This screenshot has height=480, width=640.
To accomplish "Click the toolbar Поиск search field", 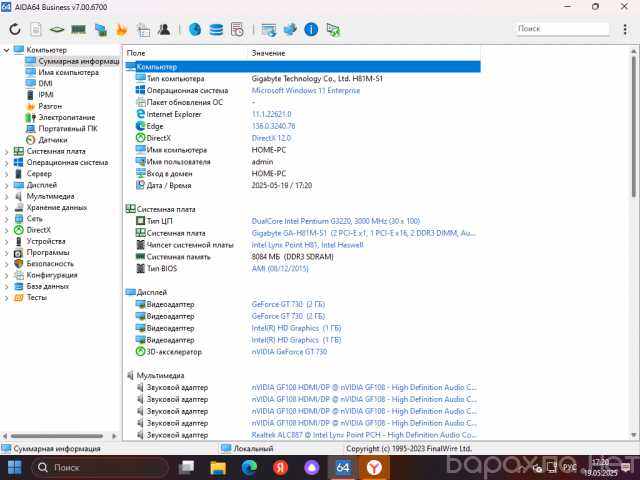I will click(562, 29).
